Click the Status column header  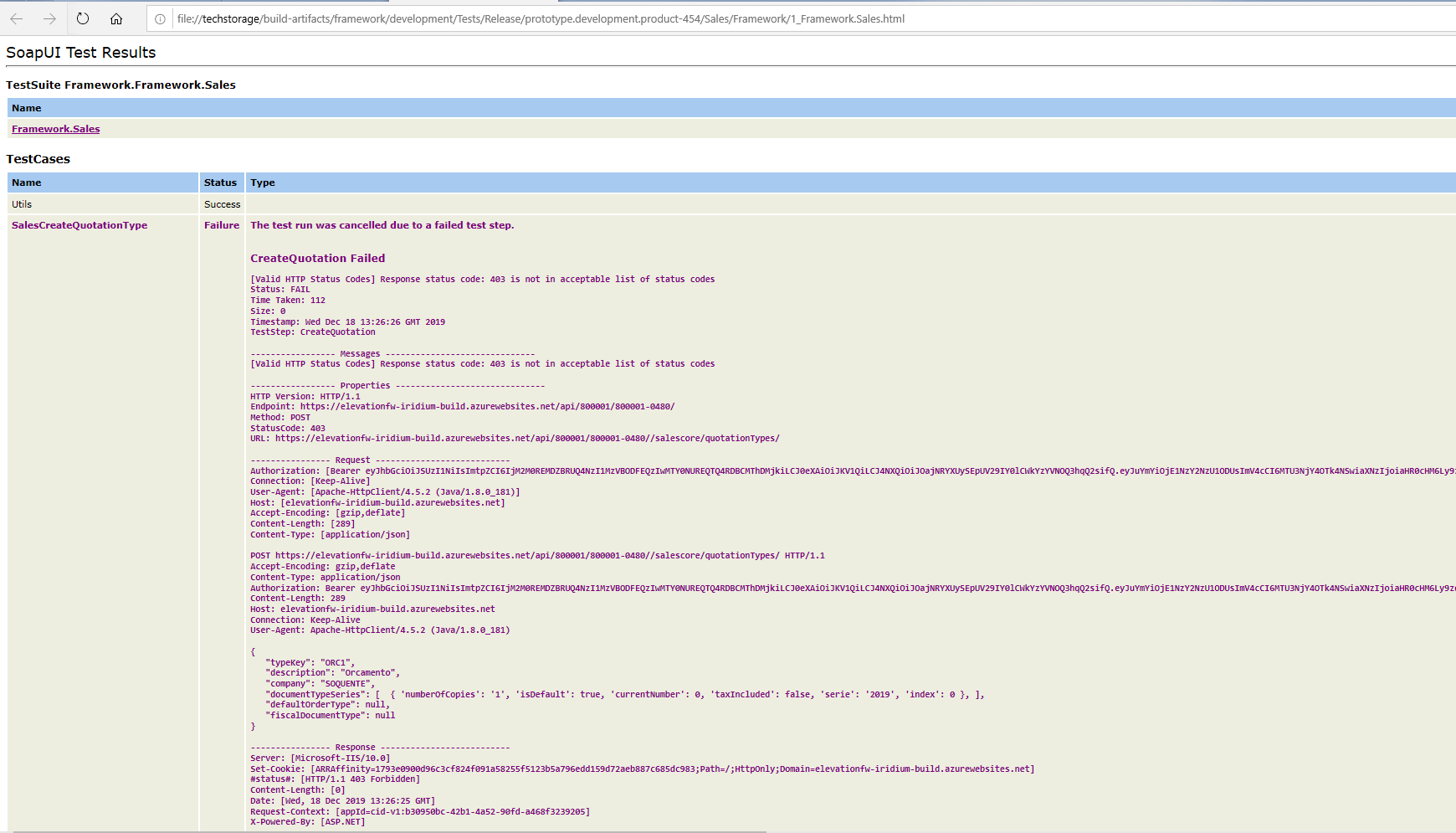pyautogui.click(x=220, y=183)
